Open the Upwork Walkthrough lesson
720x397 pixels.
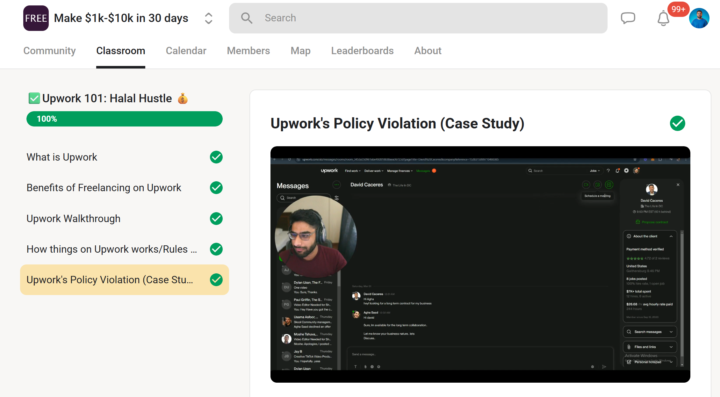click(x=73, y=218)
